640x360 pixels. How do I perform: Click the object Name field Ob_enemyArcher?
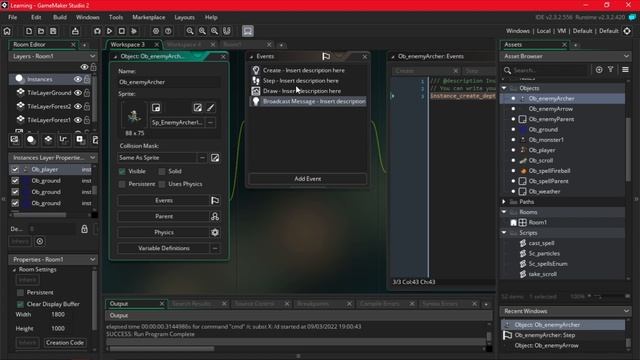(x=169, y=82)
